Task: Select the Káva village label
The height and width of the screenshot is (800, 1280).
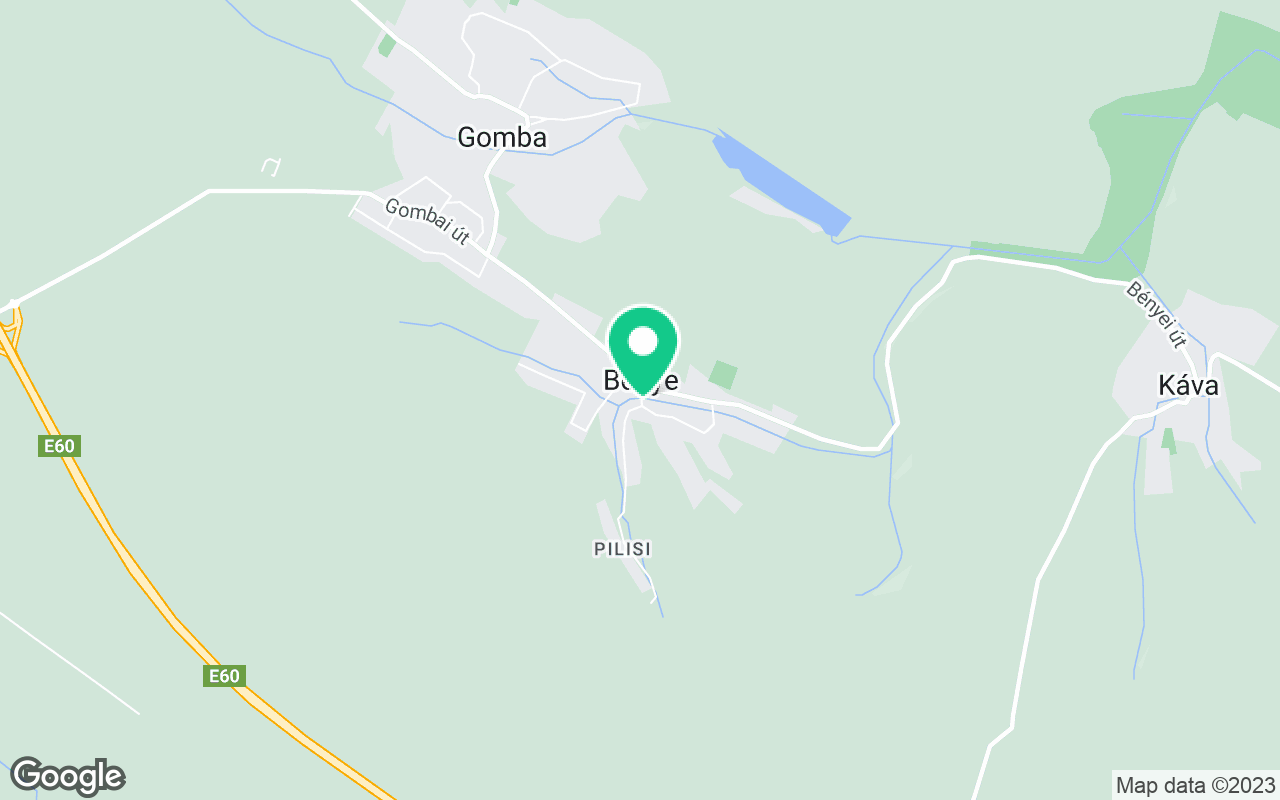Action: pyautogui.click(x=1188, y=385)
